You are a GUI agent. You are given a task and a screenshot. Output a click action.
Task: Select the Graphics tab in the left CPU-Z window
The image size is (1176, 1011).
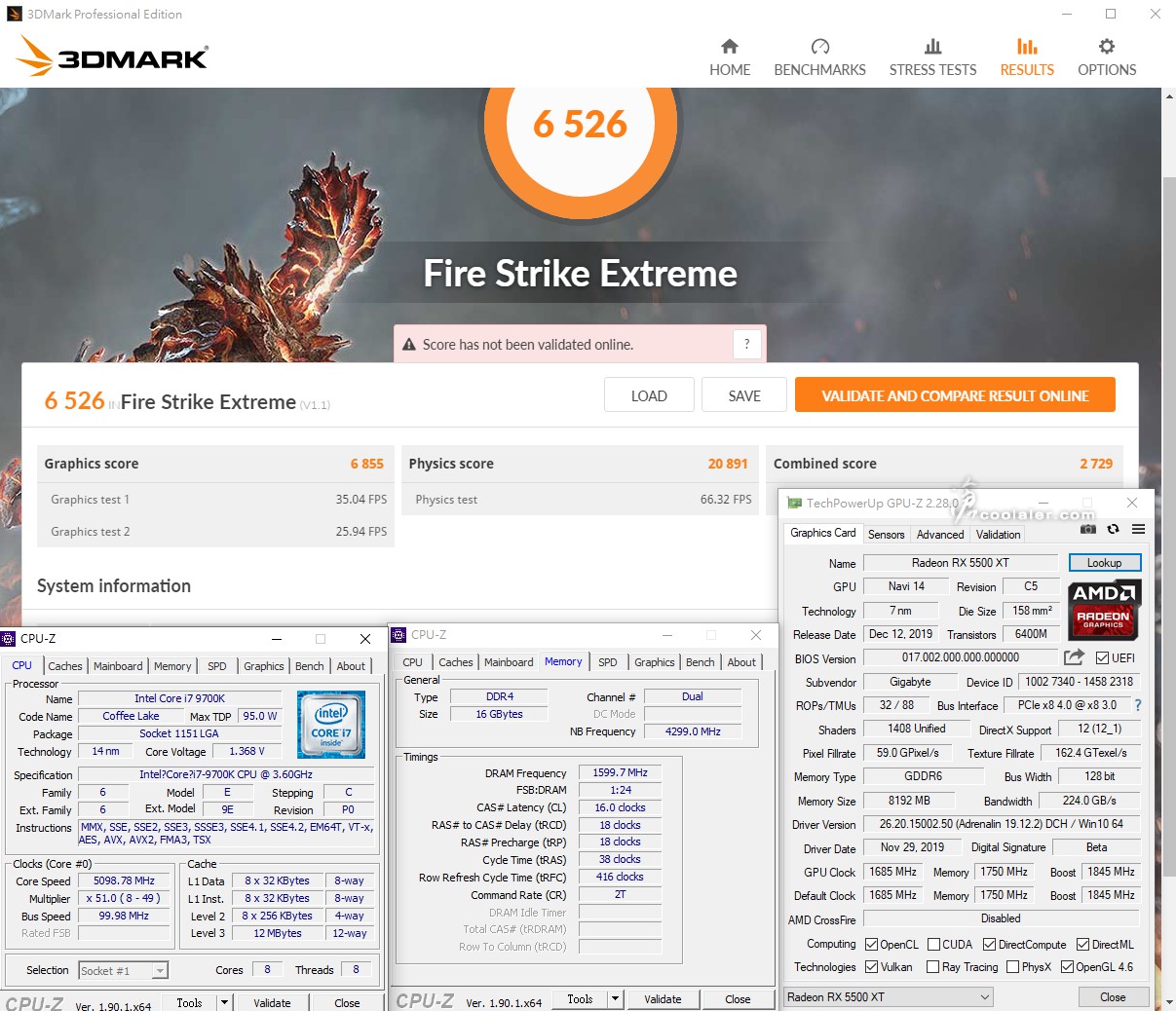pos(264,666)
